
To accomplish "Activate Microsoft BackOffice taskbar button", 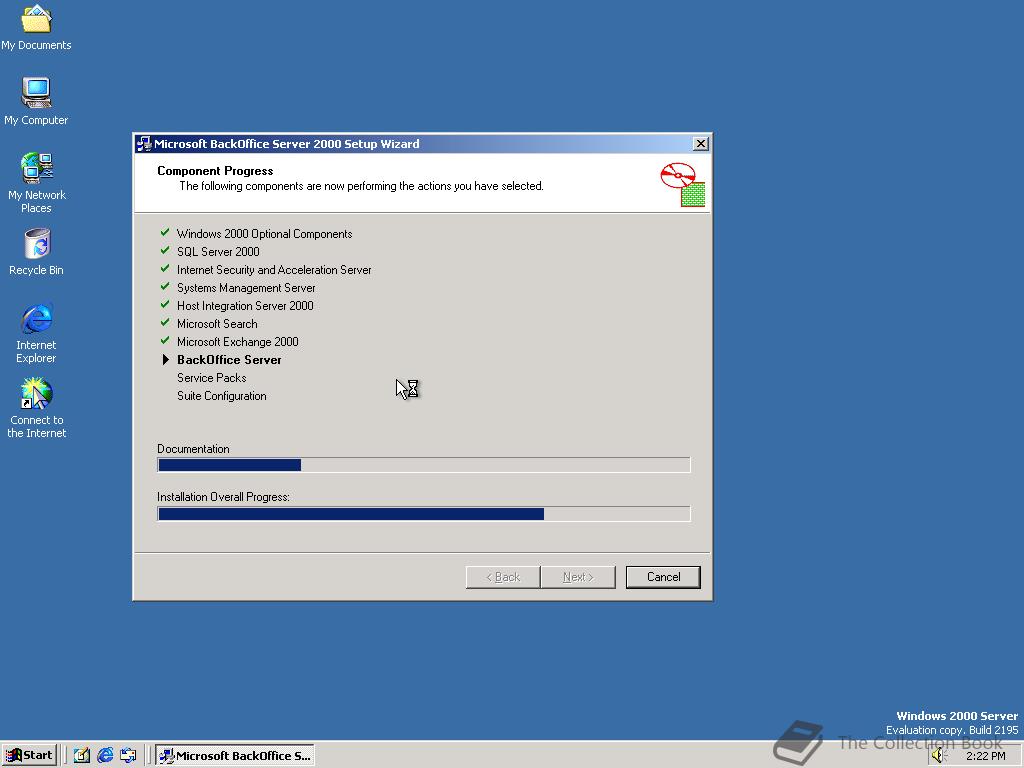I will tap(235, 755).
